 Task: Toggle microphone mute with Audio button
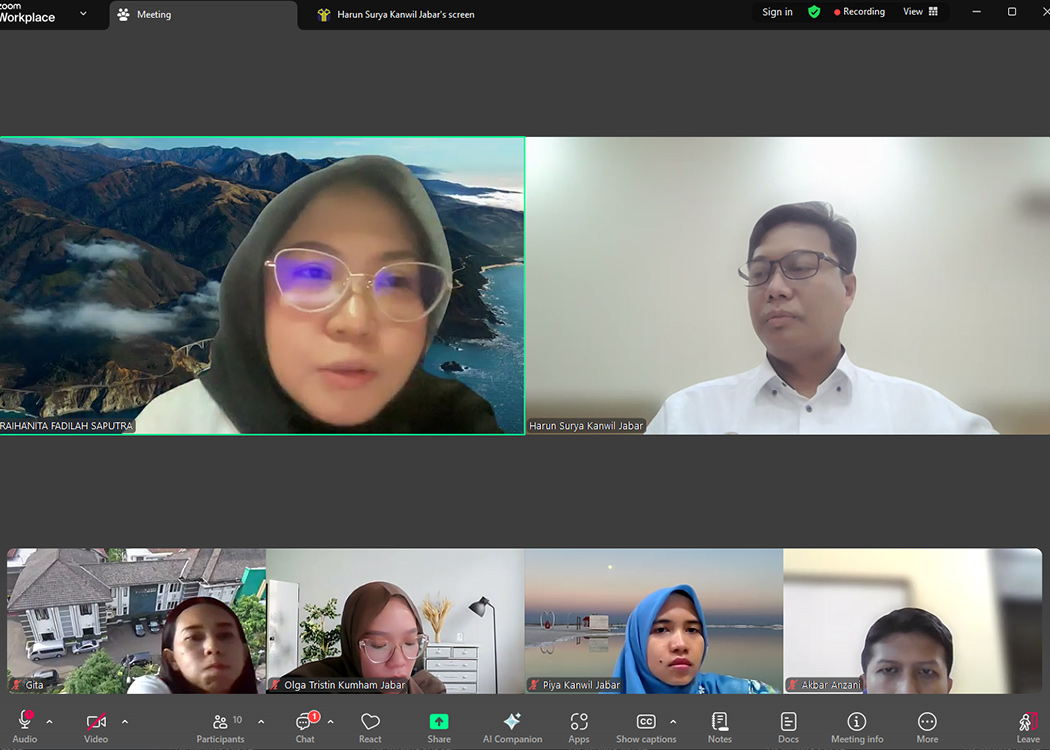pyautogui.click(x=25, y=726)
